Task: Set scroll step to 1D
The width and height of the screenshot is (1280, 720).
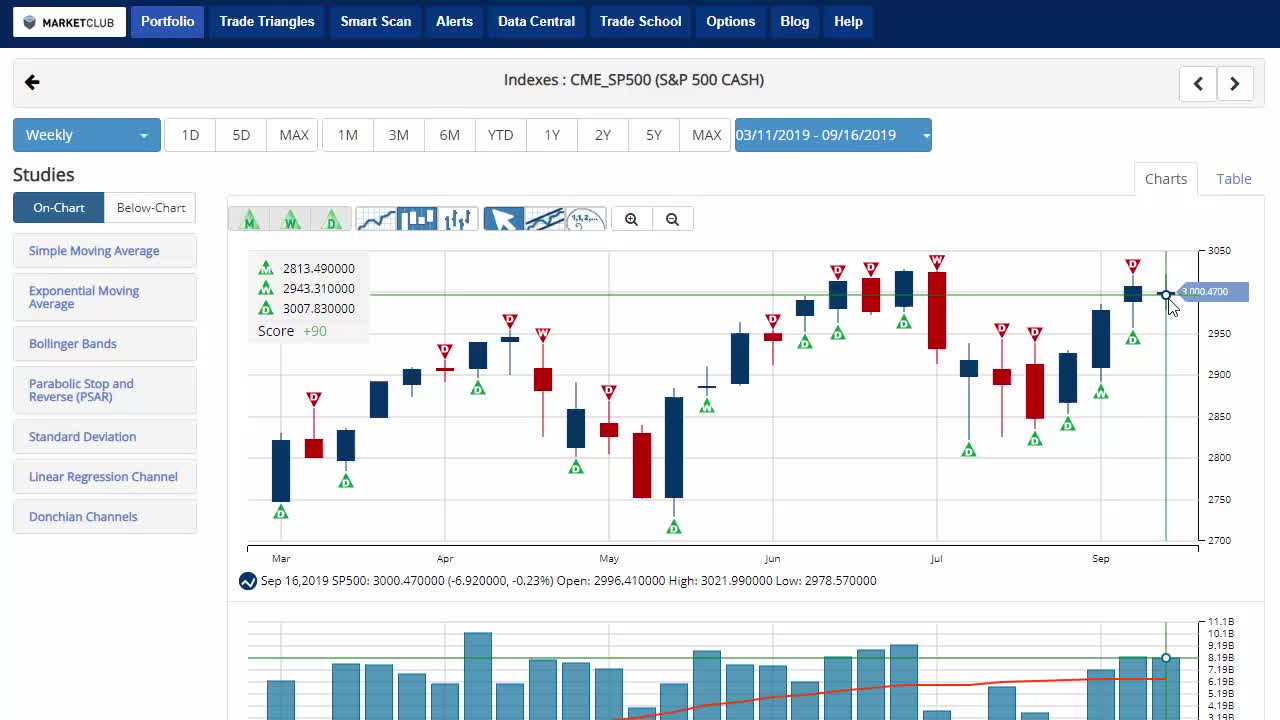Action: click(x=190, y=135)
